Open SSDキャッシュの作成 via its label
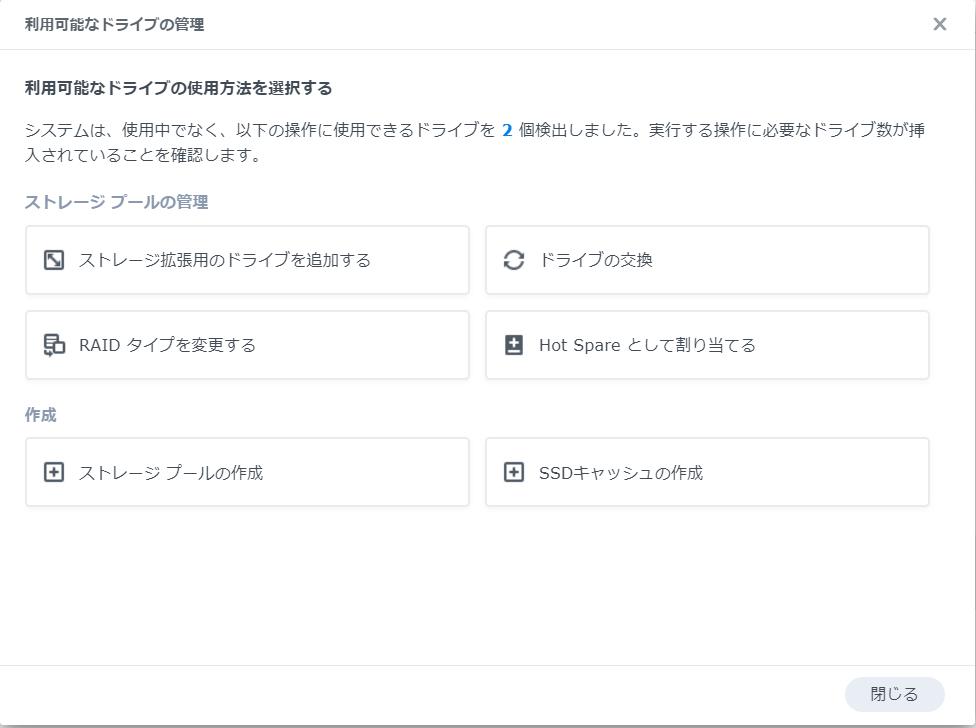Image resolution: width=976 pixels, height=728 pixels. pyautogui.click(x=620, y=472)
